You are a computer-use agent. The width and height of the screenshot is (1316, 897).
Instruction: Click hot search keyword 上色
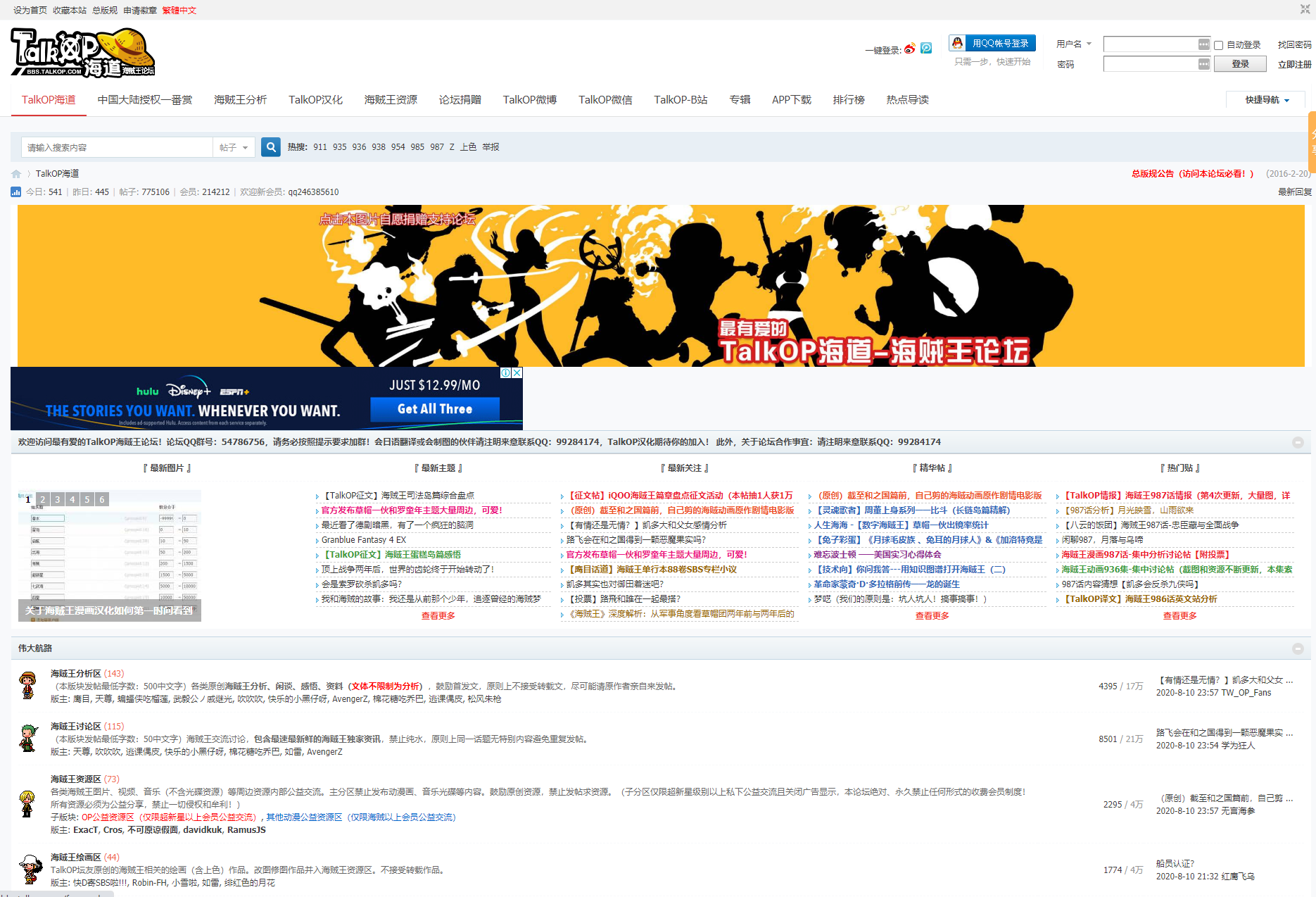(x=468, y=147)
